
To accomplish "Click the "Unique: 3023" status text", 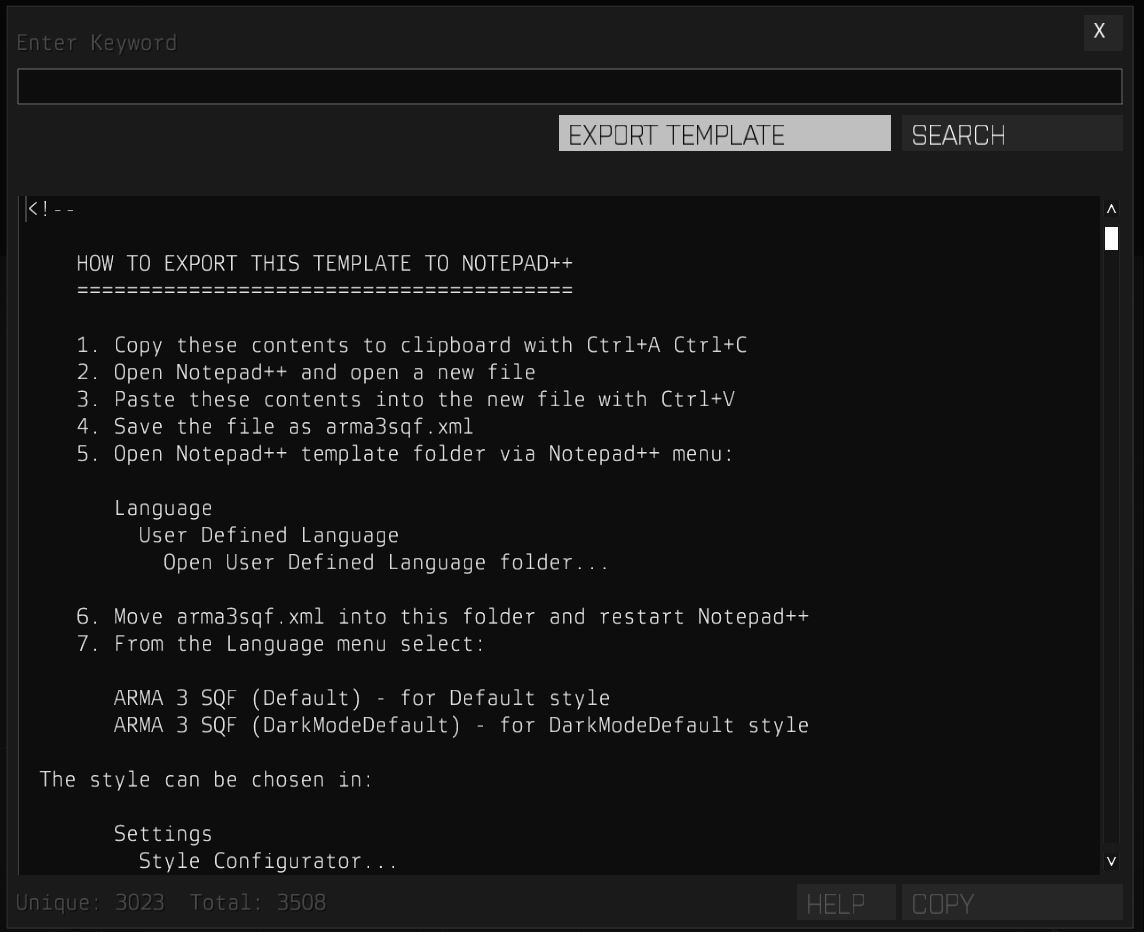I will 90,903.
